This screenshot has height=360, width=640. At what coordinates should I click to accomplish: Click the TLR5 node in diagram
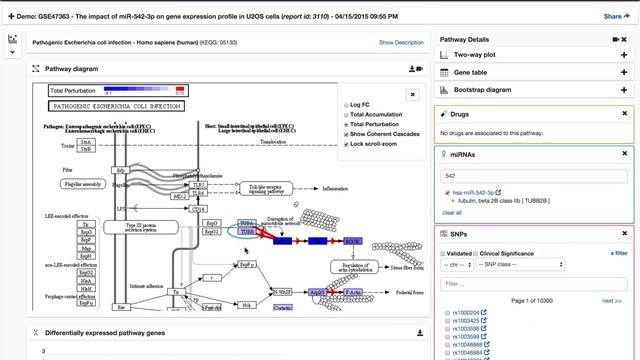pos(198,185)
